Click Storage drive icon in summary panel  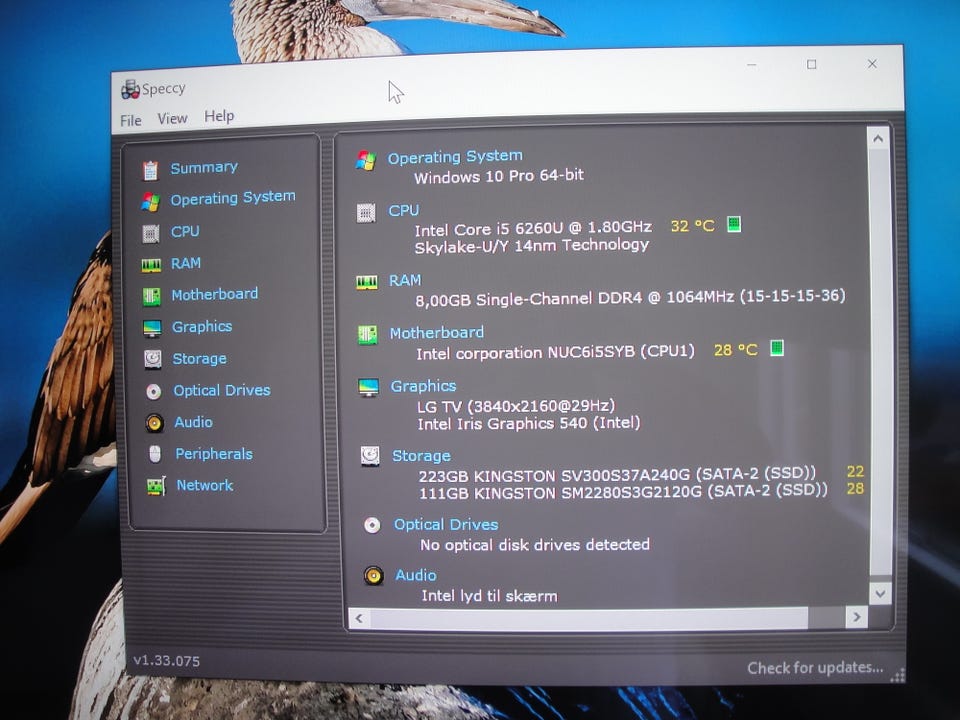[x=370, y=456]
